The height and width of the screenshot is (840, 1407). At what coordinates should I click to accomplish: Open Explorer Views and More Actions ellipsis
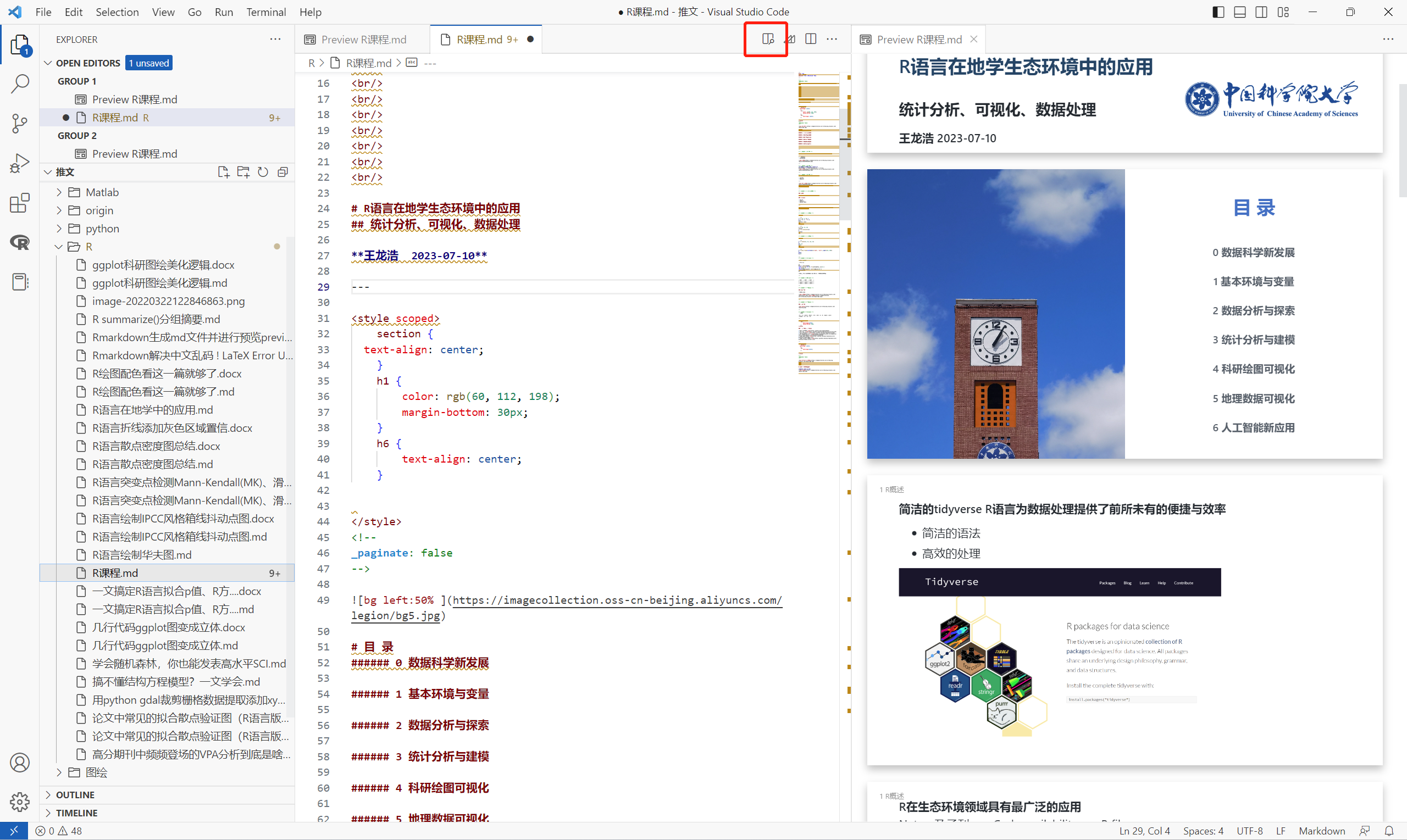[x=275, y=39]
